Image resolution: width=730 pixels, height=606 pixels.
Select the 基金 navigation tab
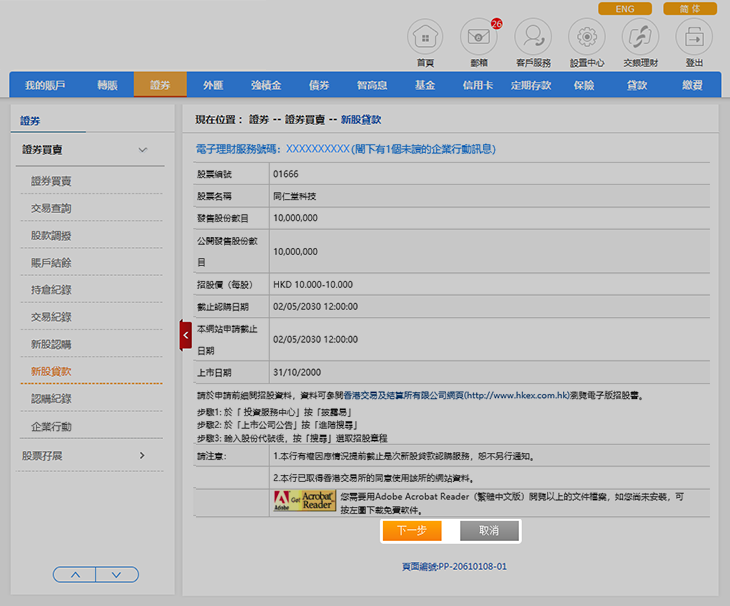[x=424, y=86]
